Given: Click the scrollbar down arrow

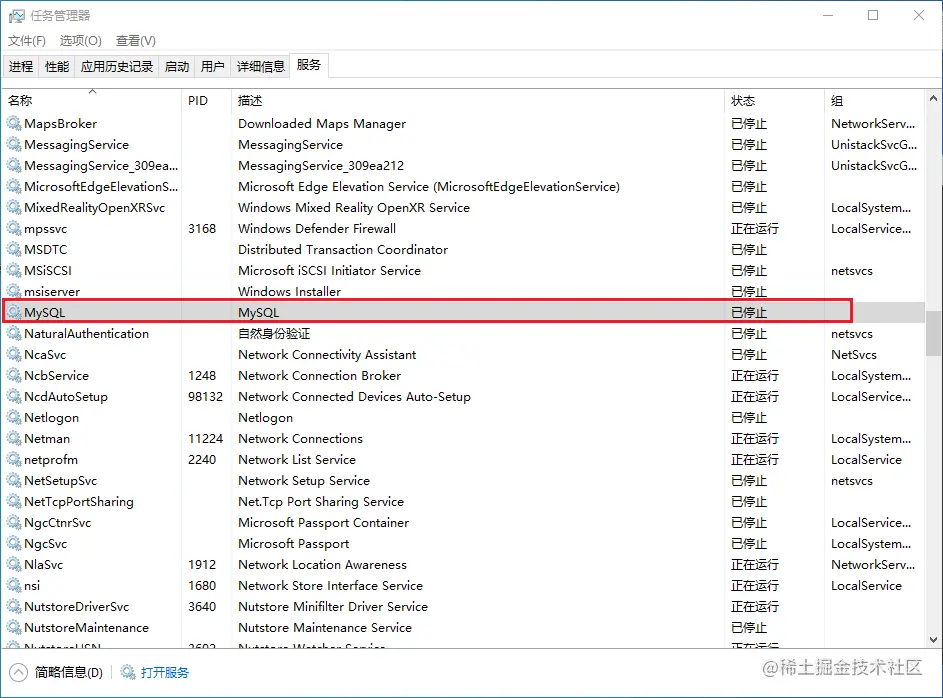Looking at the screenshot, I should point(933,640).
